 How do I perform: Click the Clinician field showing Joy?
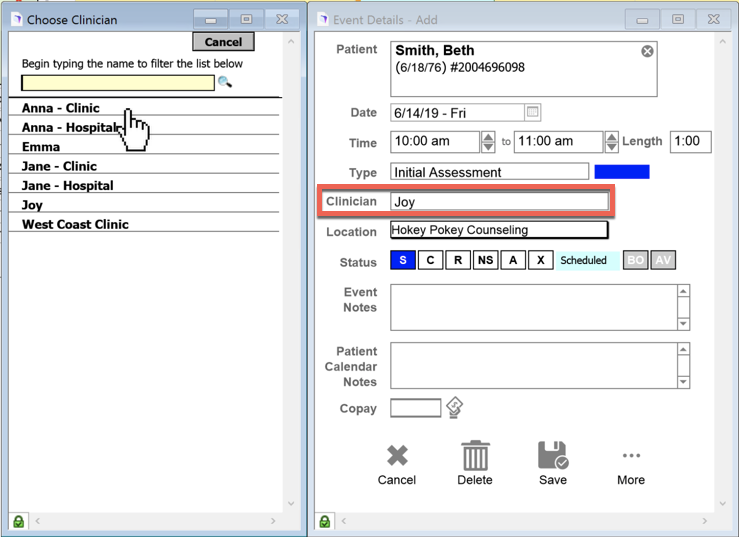point(499,202)
